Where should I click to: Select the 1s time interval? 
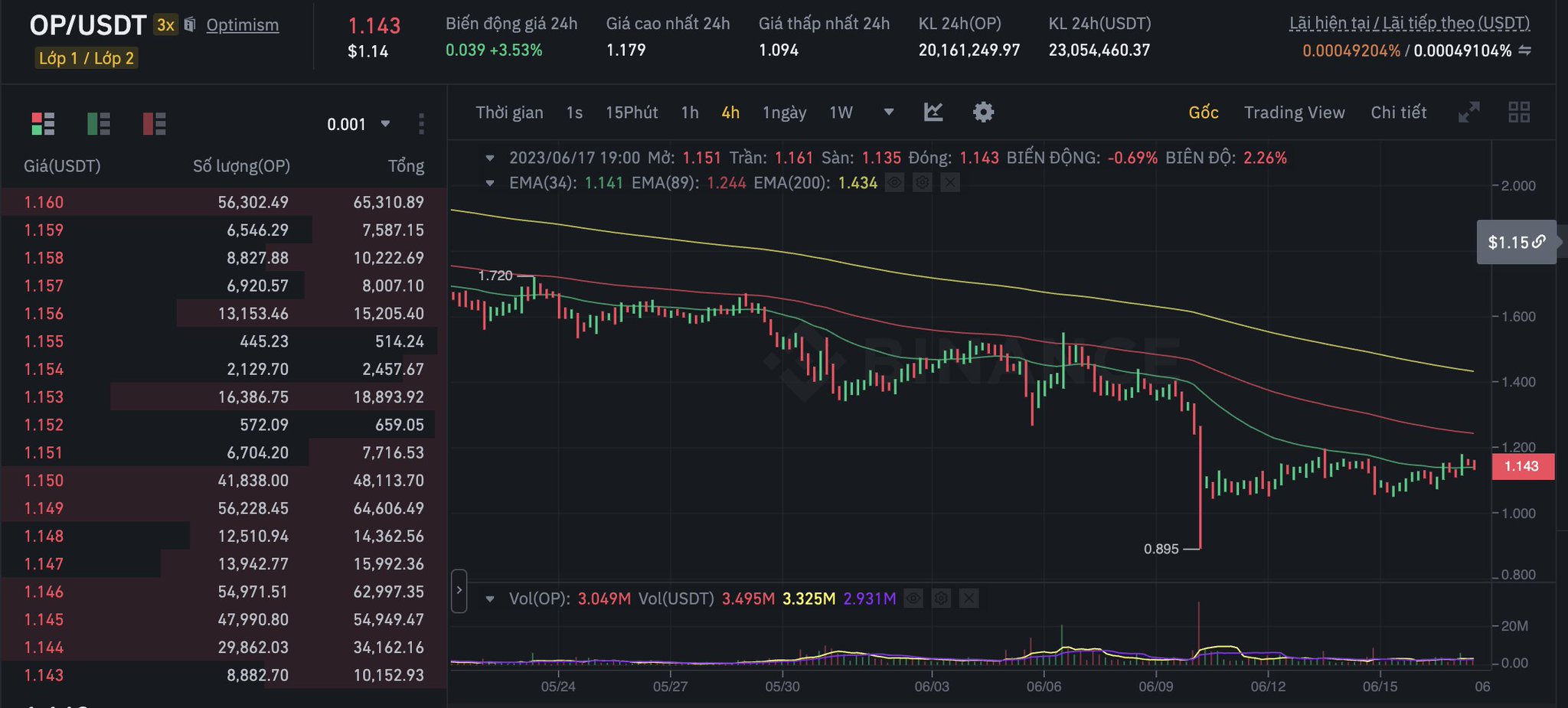574,113
